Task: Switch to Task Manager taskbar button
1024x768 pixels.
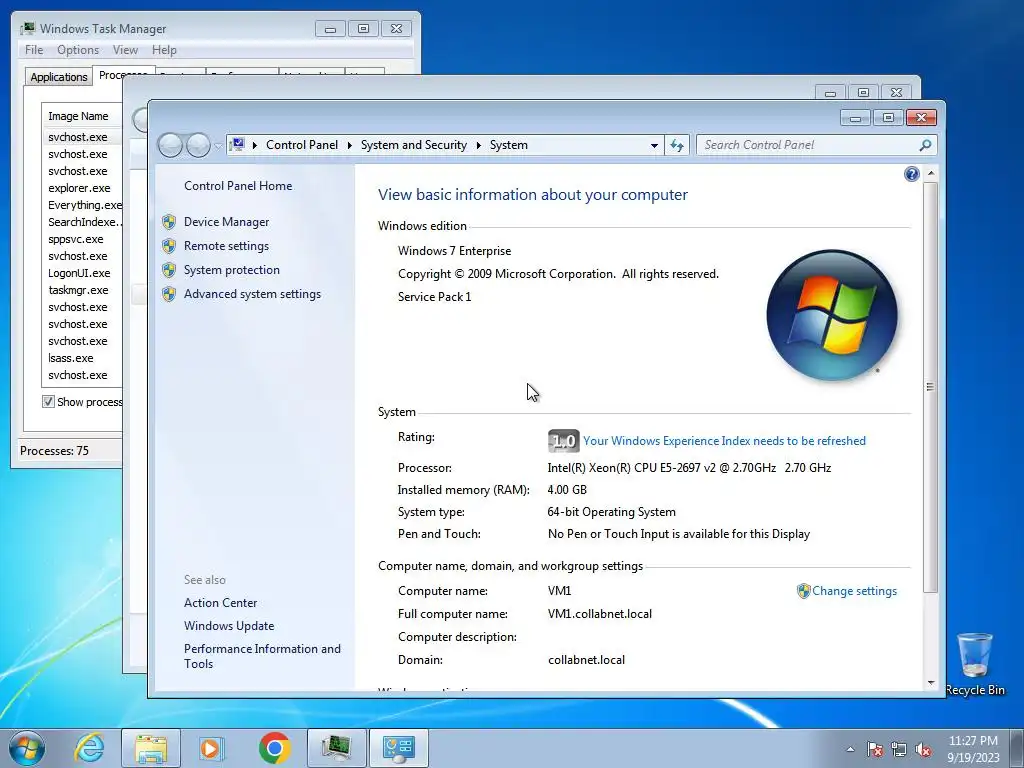Action: pos(337,748)
